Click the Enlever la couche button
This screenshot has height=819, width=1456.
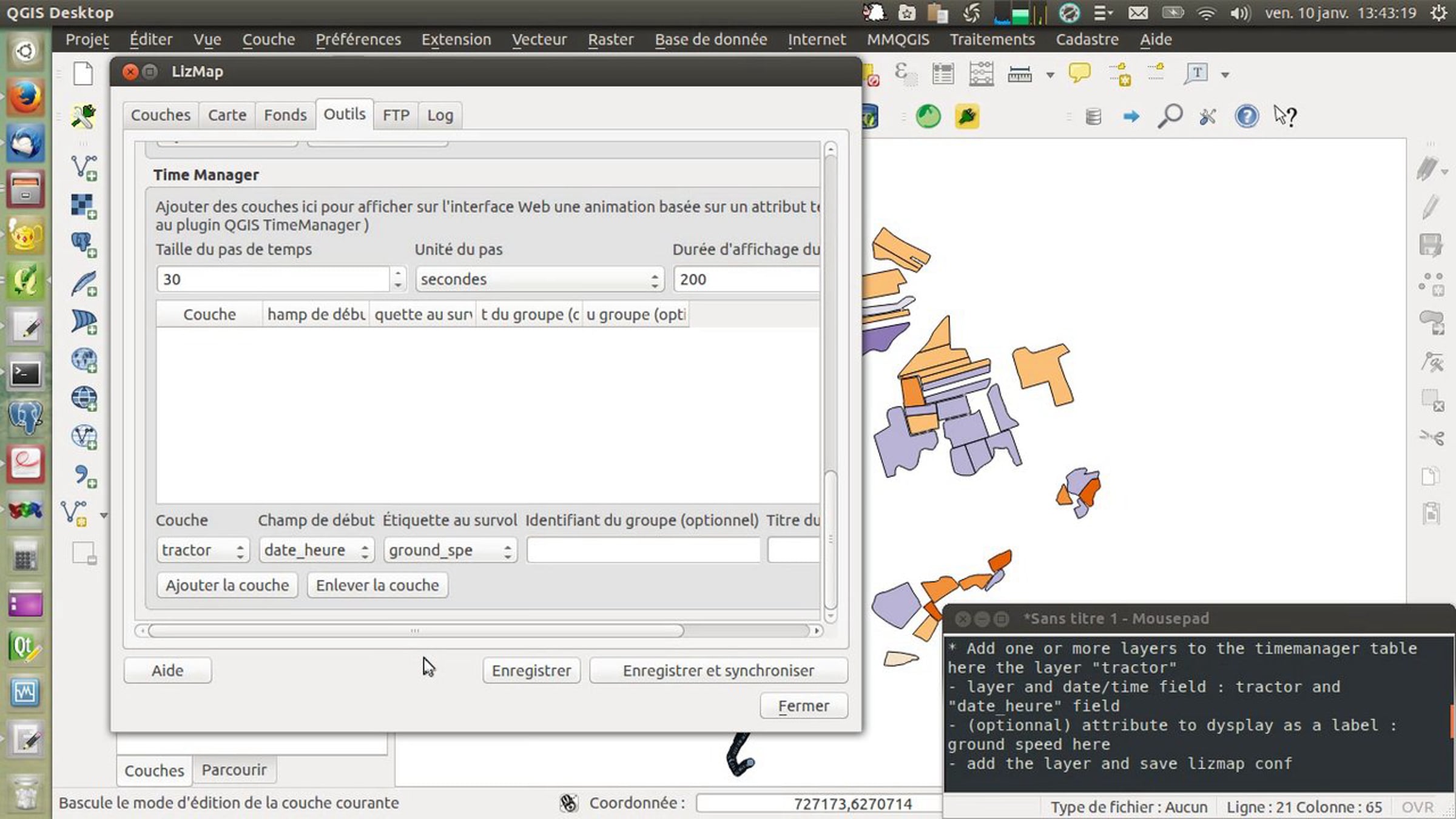[377, 585]
